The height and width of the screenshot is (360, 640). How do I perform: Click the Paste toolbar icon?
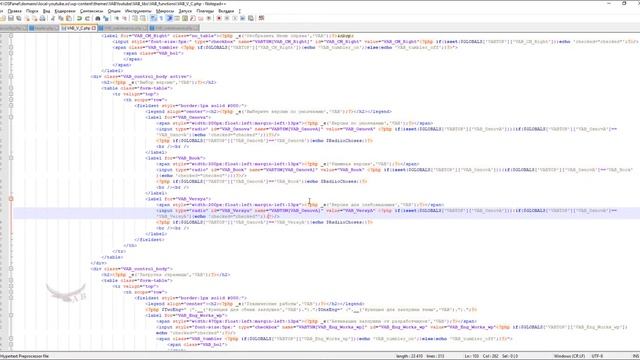tap(69, 18)
